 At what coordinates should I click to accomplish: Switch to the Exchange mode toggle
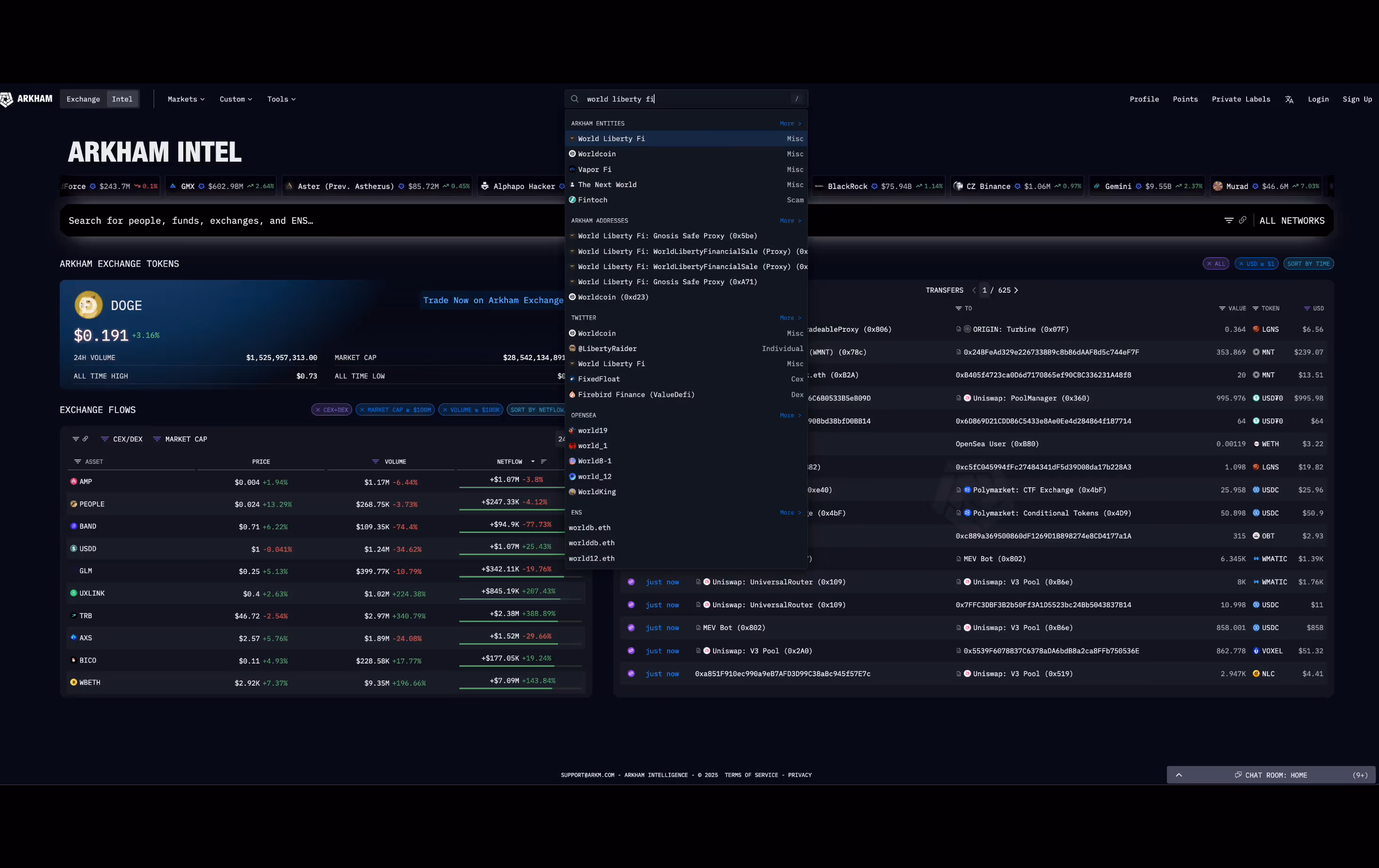tap(83, 99)
